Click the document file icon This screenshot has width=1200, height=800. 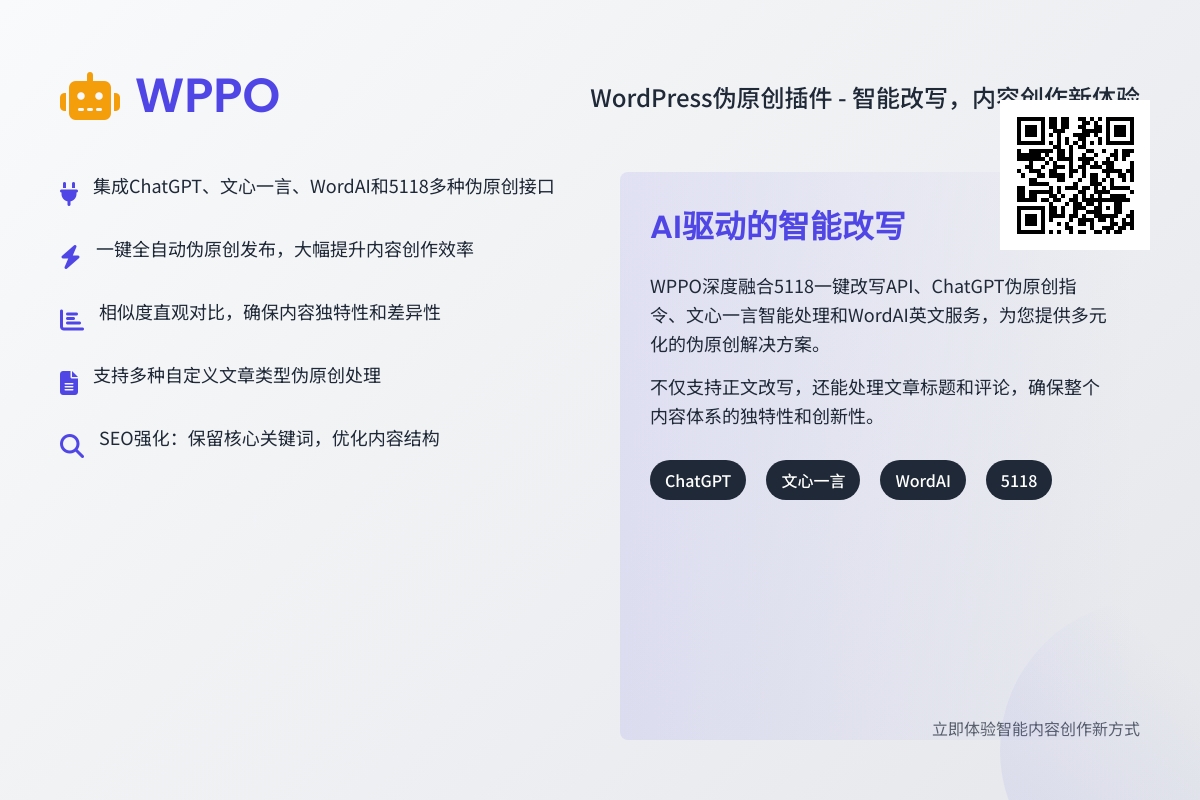coord(69,382)
